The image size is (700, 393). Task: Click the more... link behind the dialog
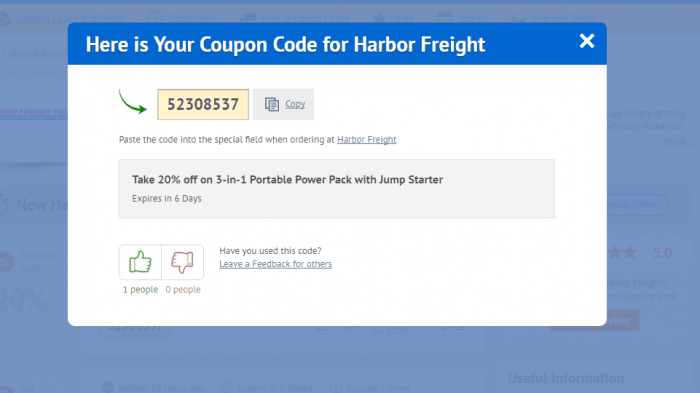678,142
